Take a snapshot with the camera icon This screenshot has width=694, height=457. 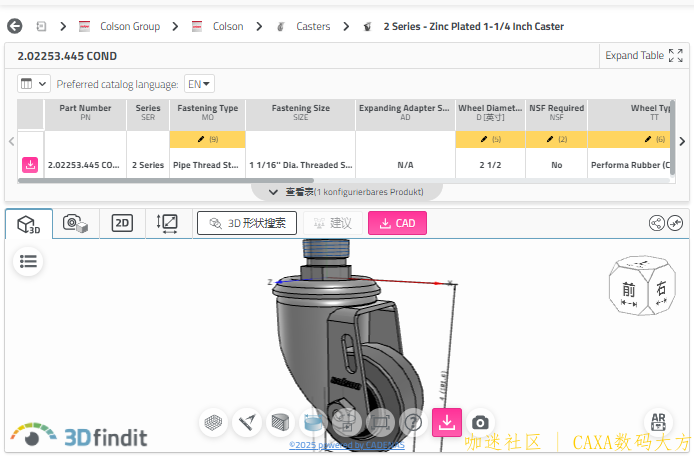[x=480, y=422]
